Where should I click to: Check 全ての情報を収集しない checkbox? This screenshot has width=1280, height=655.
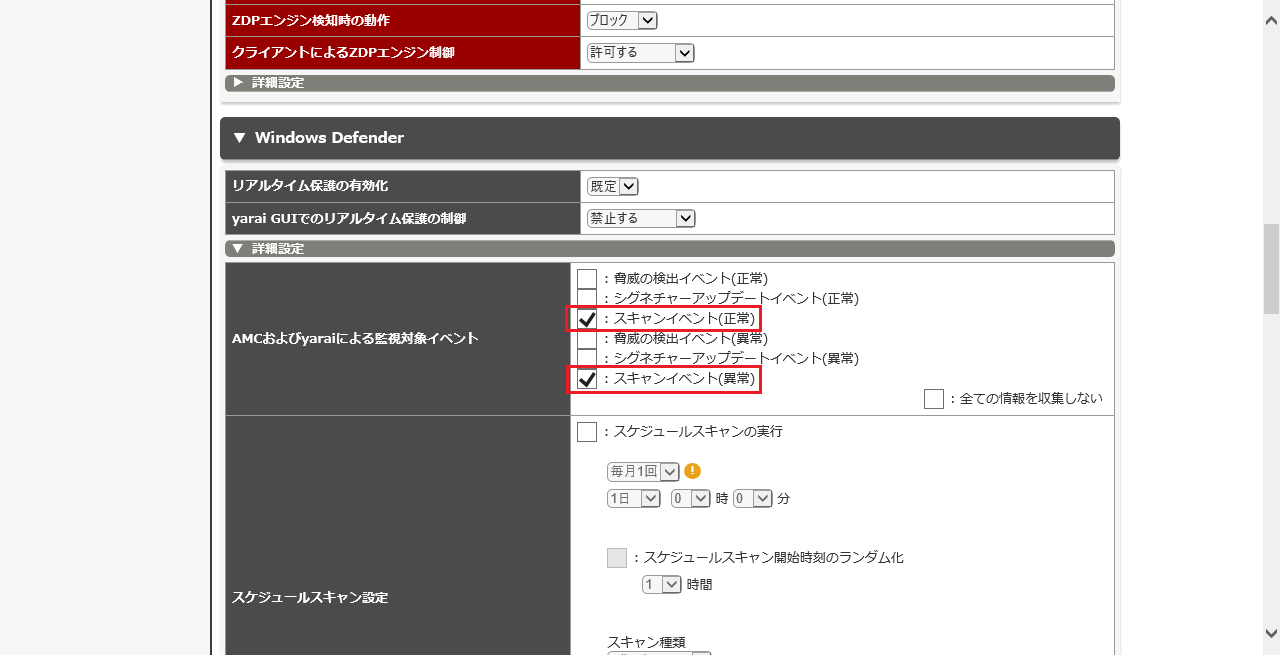tap(934, 399)
